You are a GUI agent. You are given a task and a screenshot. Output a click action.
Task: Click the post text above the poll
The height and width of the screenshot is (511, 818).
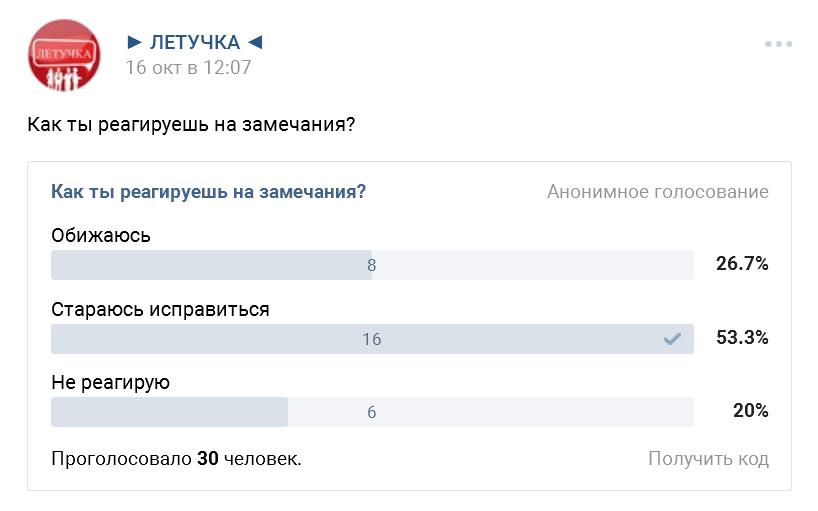[190, 127]
